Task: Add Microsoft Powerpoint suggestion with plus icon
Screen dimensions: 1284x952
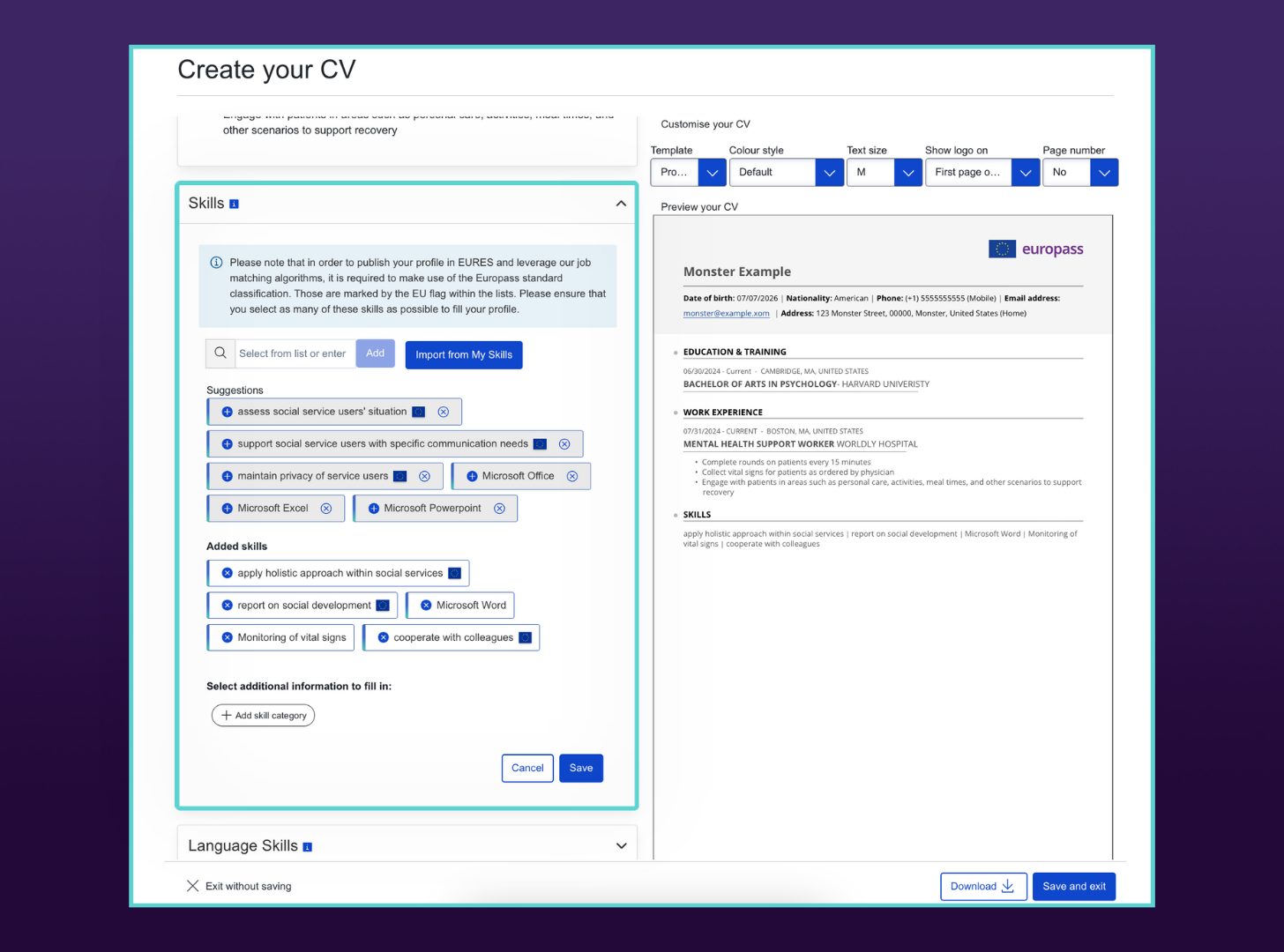Action: point(373,509)
